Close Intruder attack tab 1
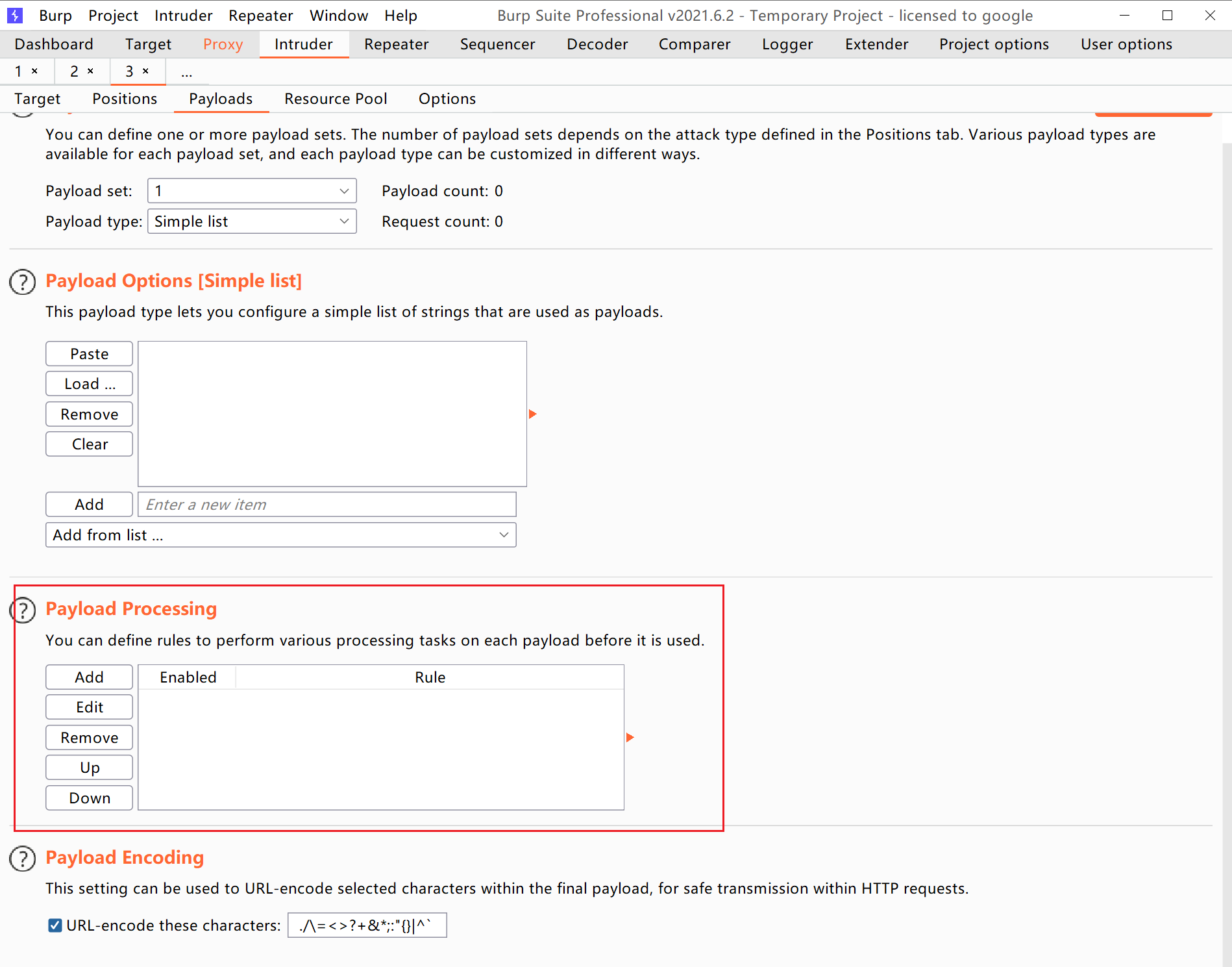 35,71
